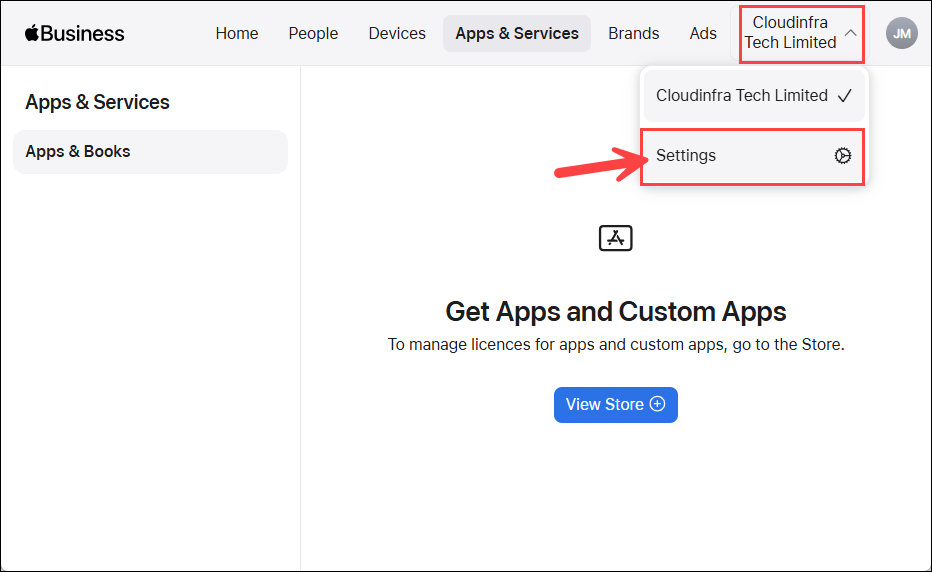Go to the Home tab
Screen dimensions: 932x572
237,33
